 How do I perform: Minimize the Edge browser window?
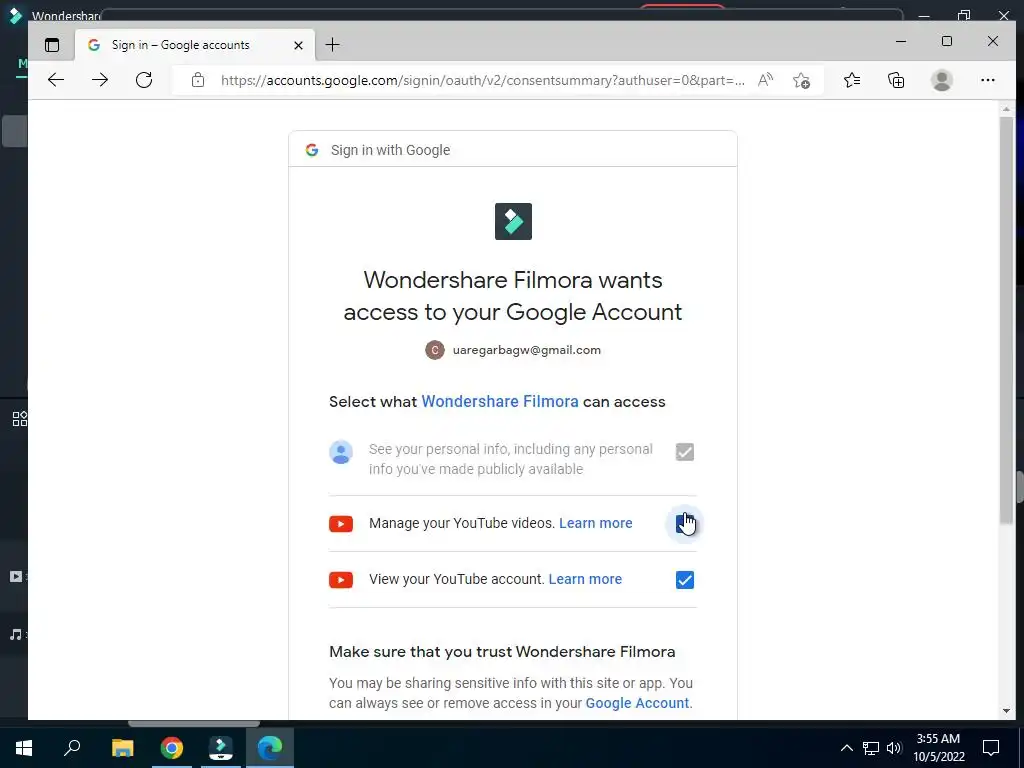coord(901,42)
